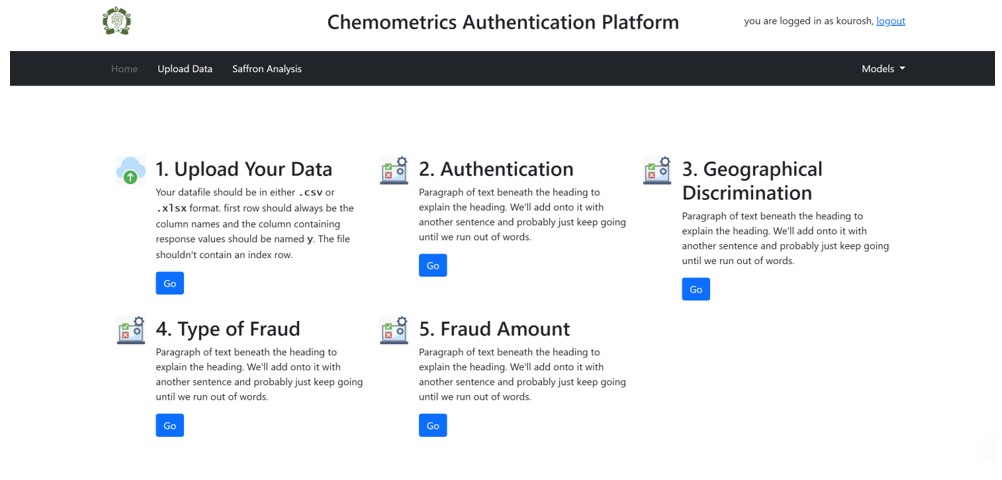Click the cloud upload icon

[x=131, y=170]
